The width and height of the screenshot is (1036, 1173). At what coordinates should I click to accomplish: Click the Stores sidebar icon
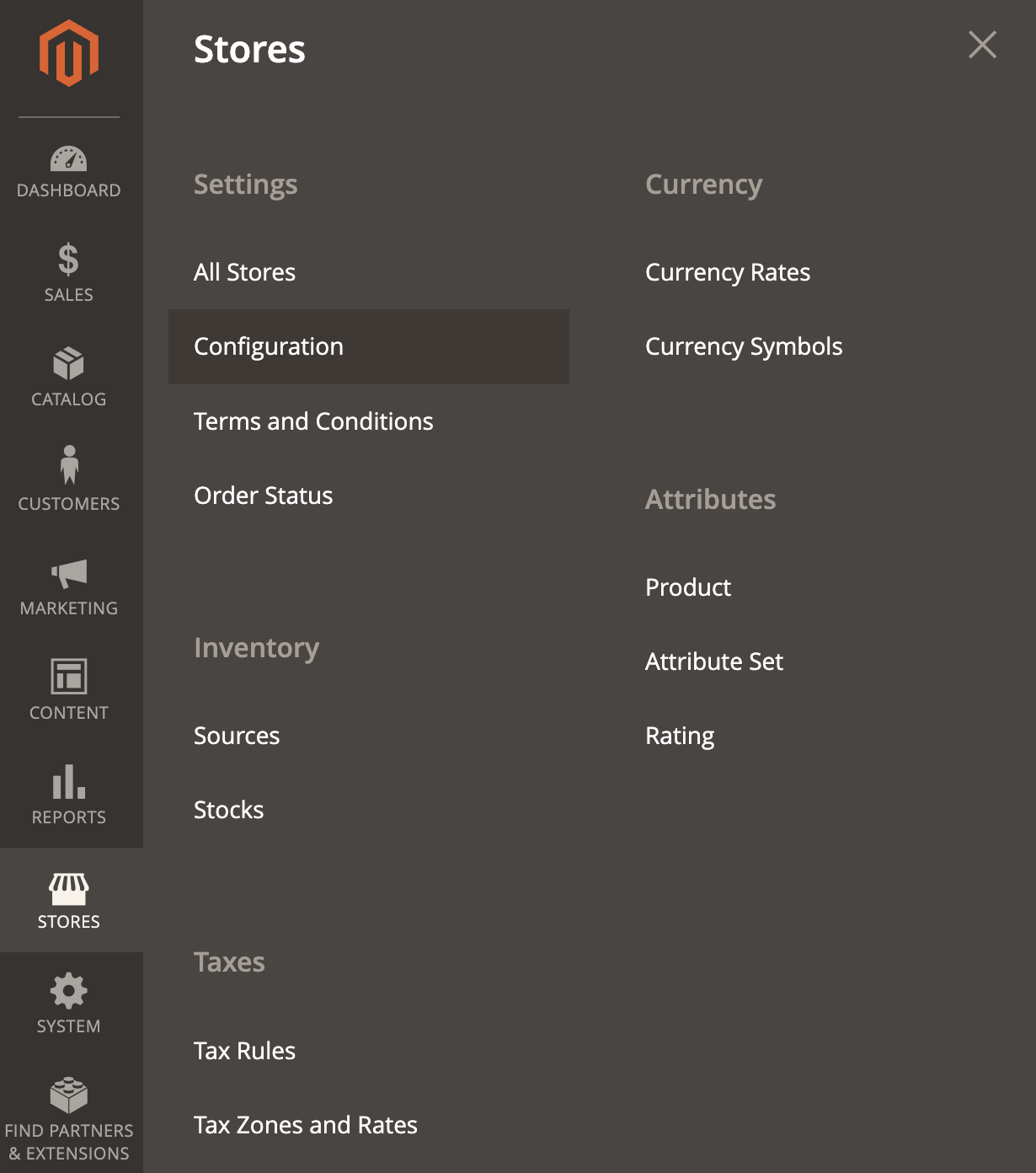69,898
